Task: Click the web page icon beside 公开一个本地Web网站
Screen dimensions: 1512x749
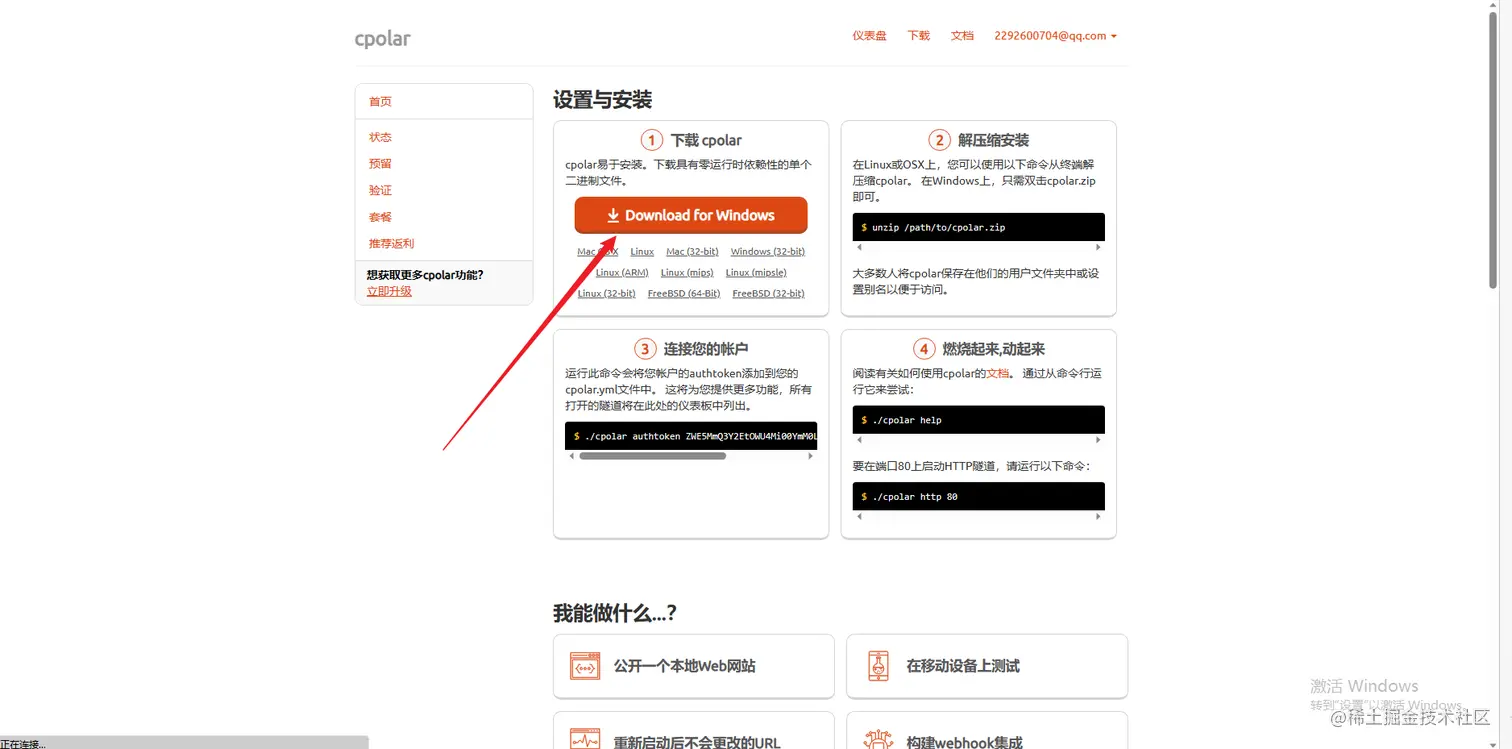Action: click(x=584, y=666)
